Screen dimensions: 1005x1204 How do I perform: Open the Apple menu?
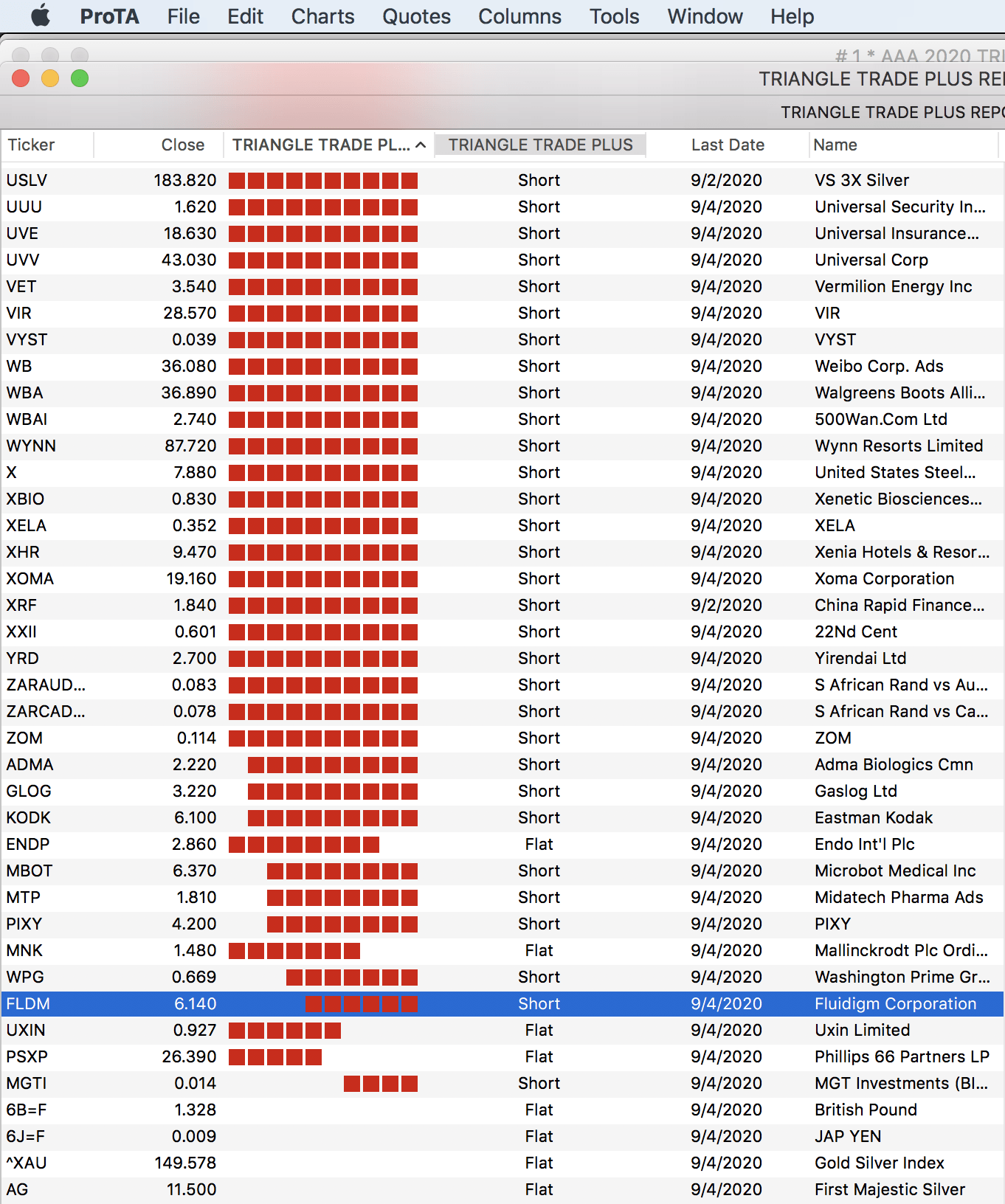tap(41, 15)
